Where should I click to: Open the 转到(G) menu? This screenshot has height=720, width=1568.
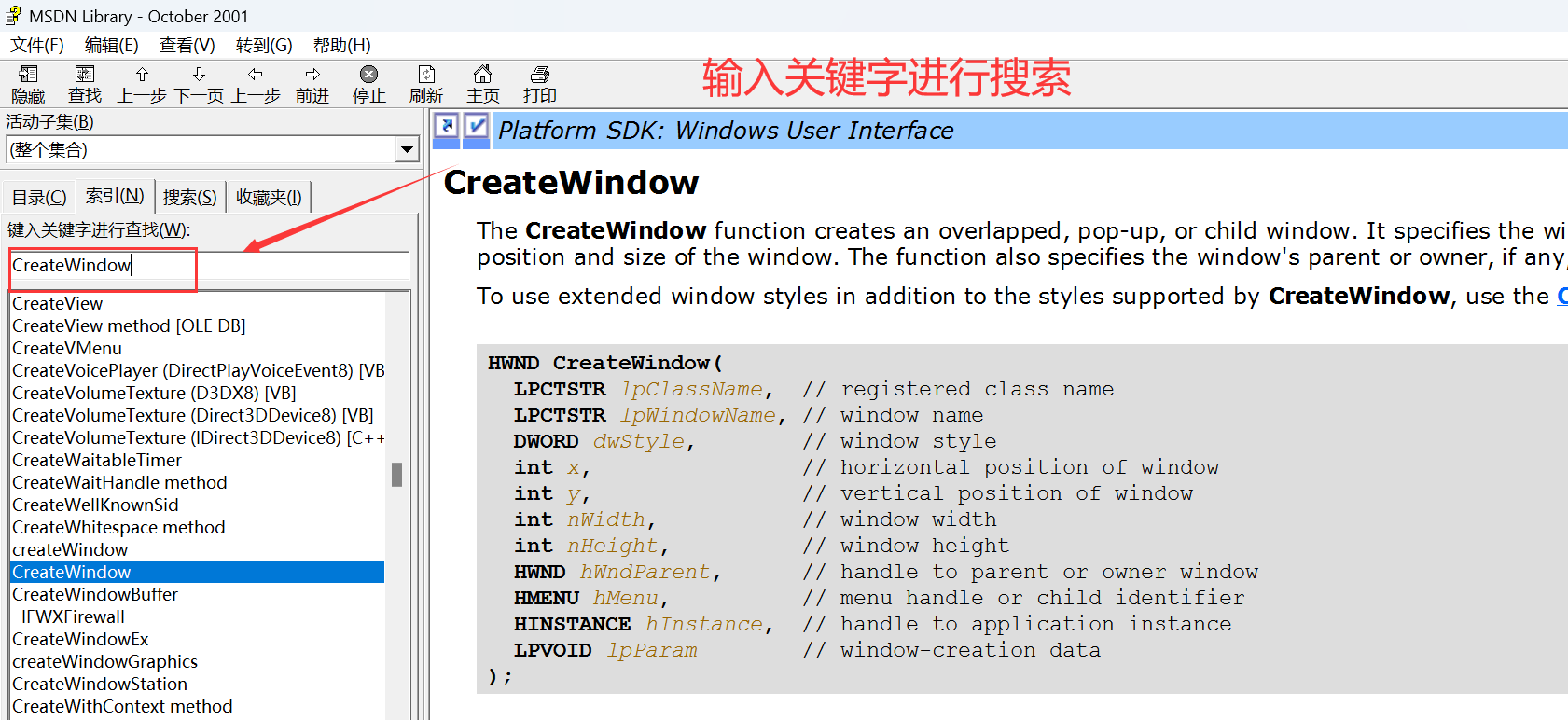click(x=264, y=45)
